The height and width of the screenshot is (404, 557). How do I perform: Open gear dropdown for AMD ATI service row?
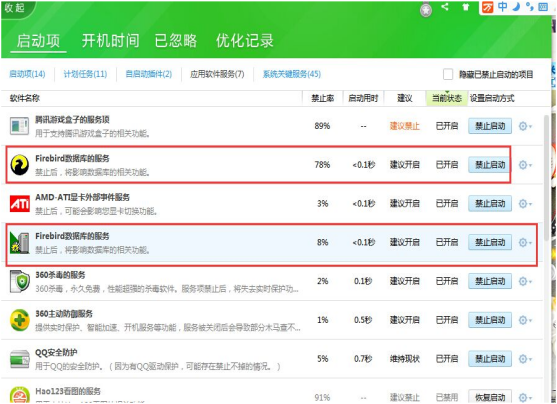tap(525, 204)
